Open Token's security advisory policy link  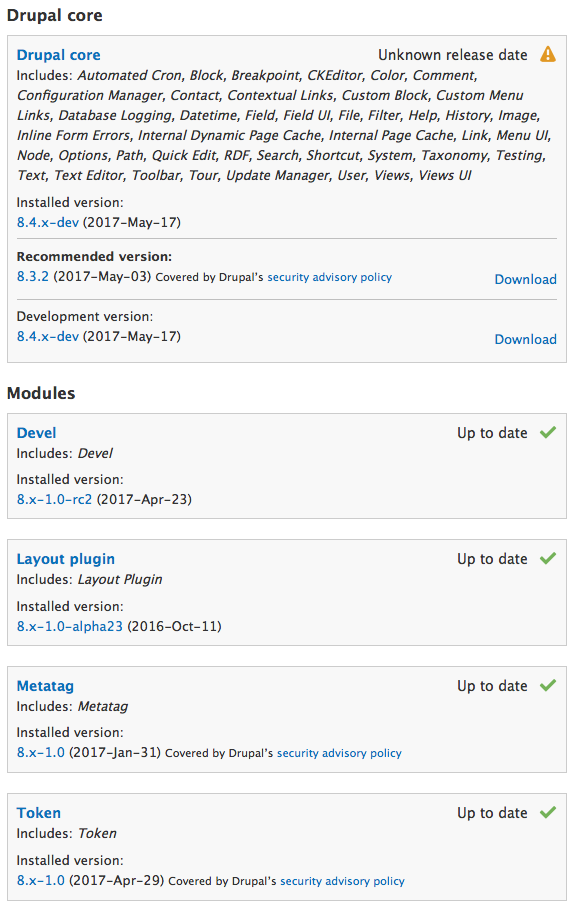(343, 882)
